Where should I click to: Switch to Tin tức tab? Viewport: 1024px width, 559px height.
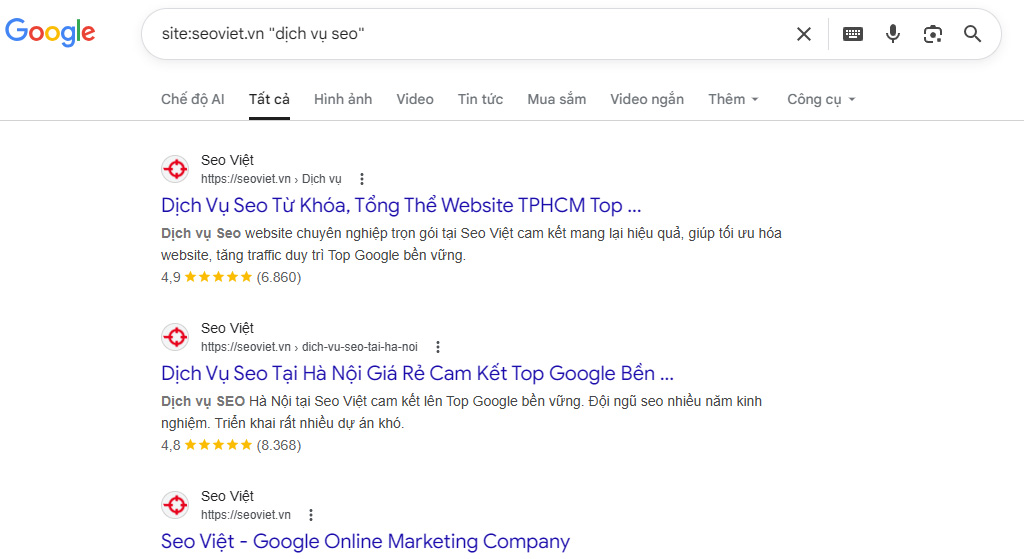480,99
